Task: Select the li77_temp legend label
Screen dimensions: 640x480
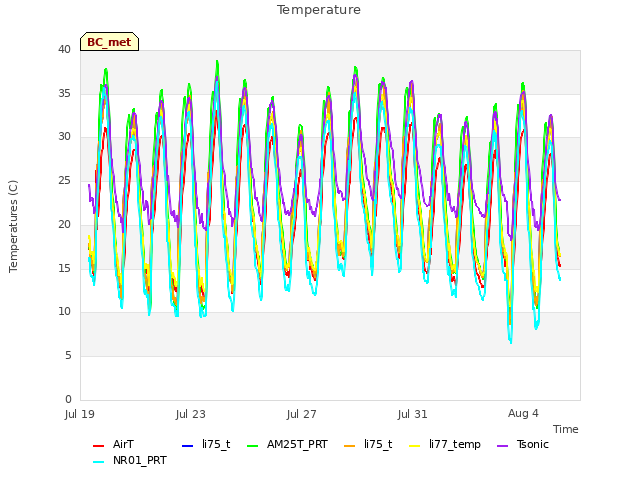Action: click(x=455, y=445)
